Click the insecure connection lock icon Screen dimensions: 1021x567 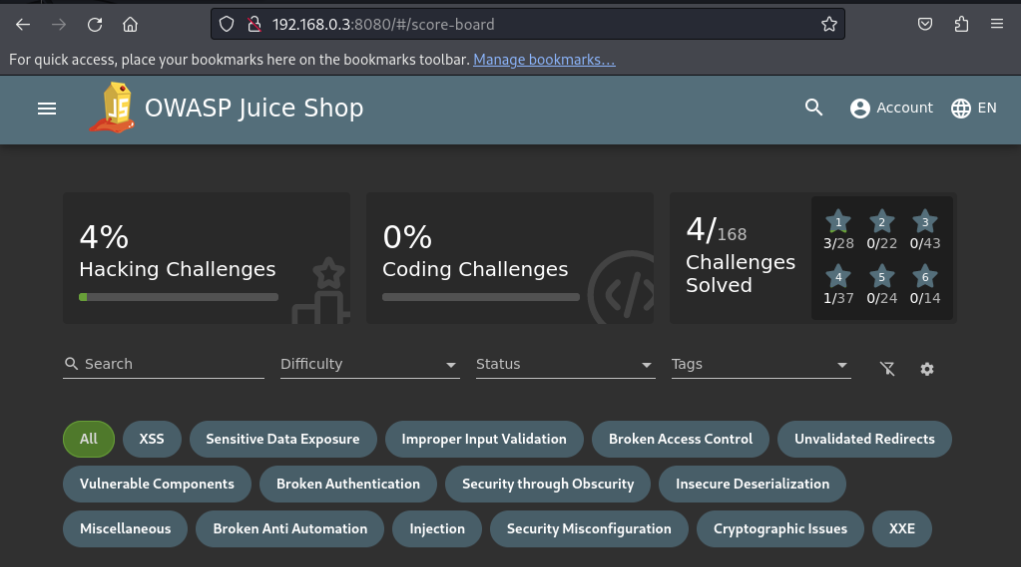coord(255,25)
